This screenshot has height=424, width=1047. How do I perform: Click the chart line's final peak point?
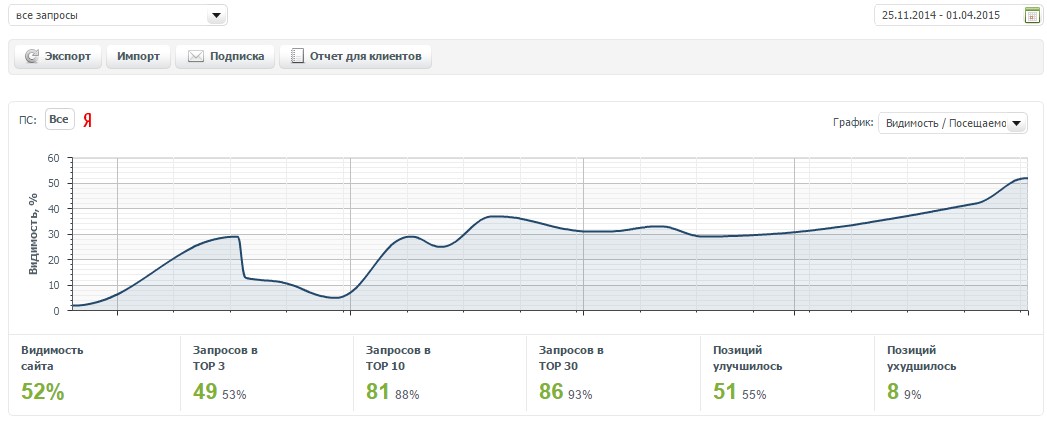tap(1025, 178)
